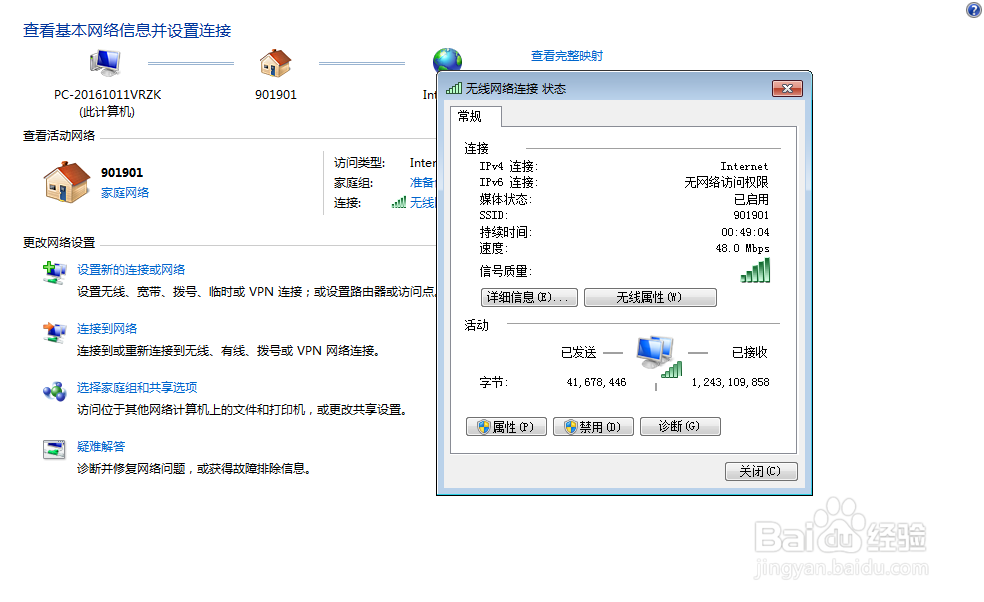Click the PC-20161011VRZK computer icon
Viewport: 984px width, 602px height.
click(104, 63)
